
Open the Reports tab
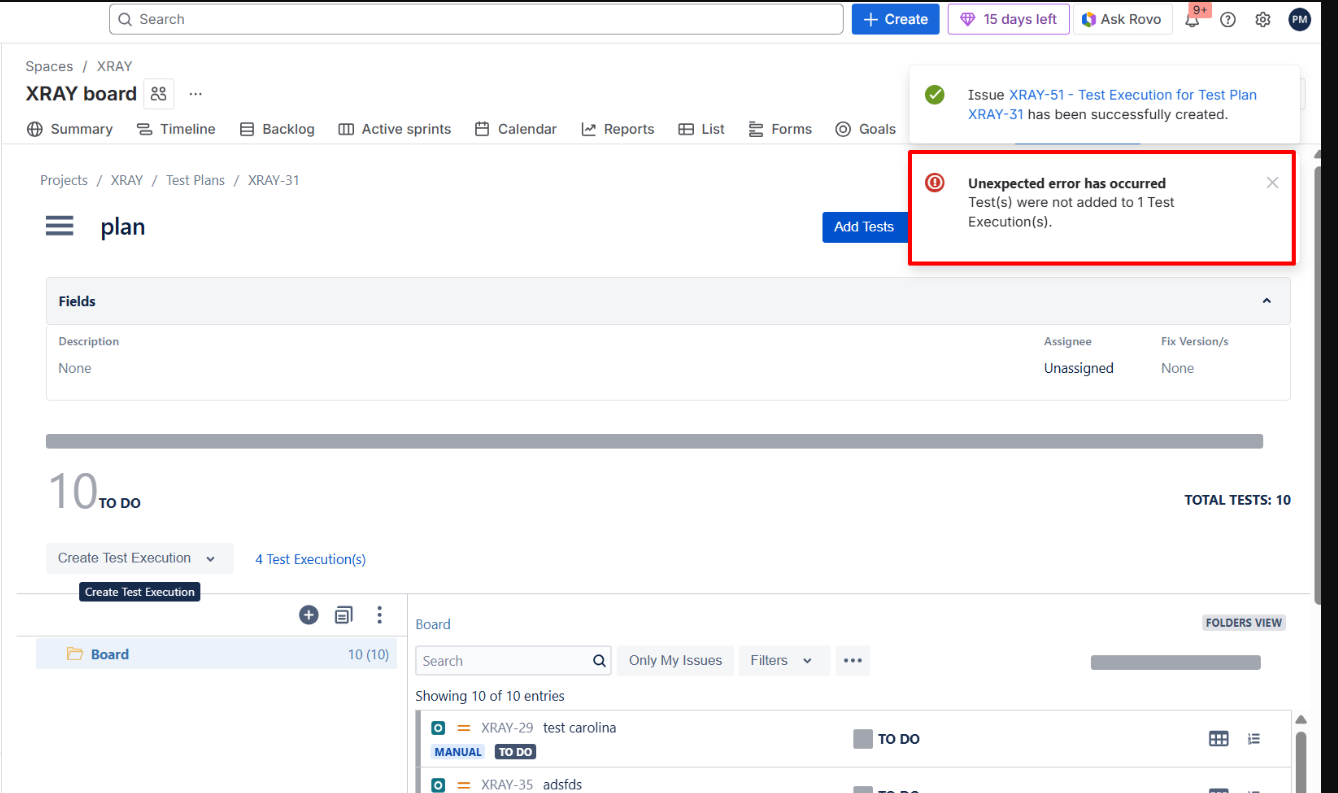click(x=617, y=129)
